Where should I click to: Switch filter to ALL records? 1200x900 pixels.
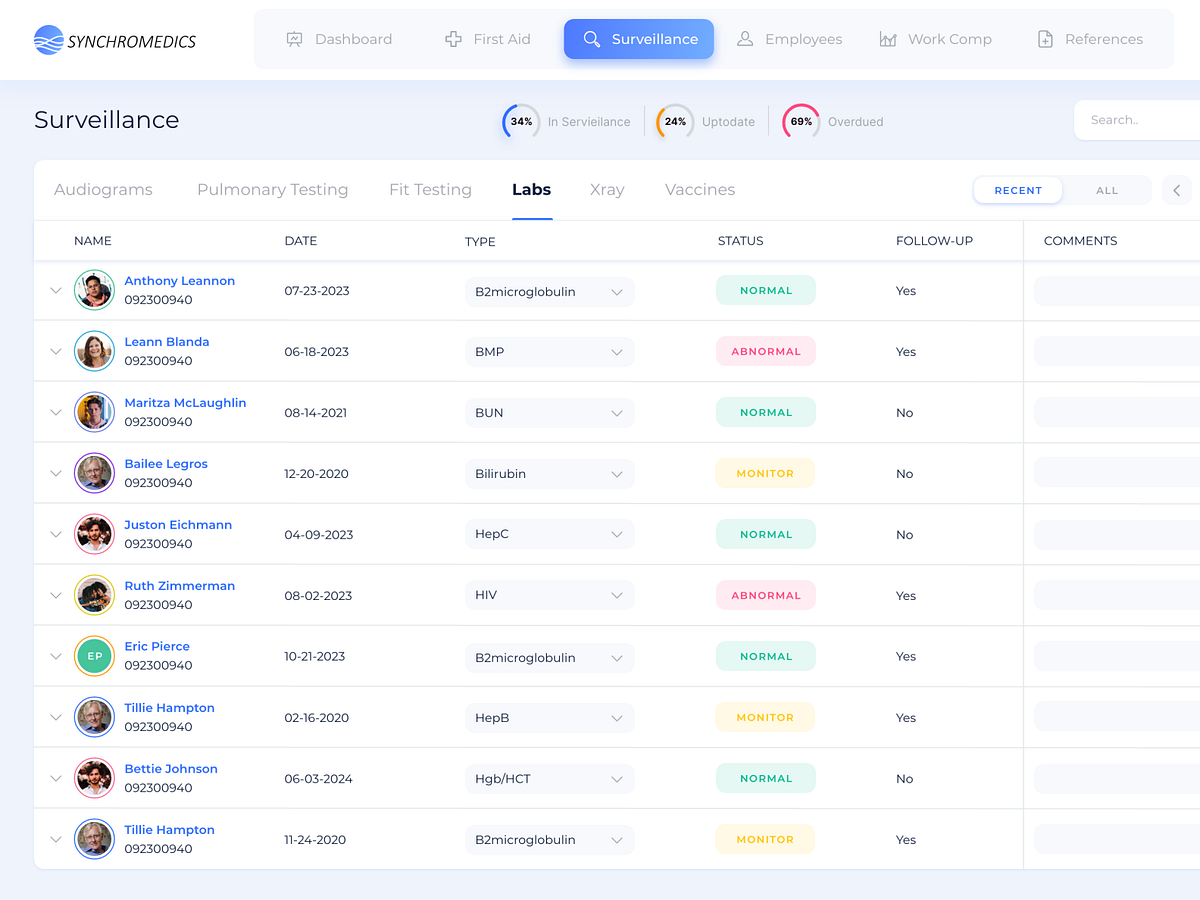click(x=1106, y=190)
